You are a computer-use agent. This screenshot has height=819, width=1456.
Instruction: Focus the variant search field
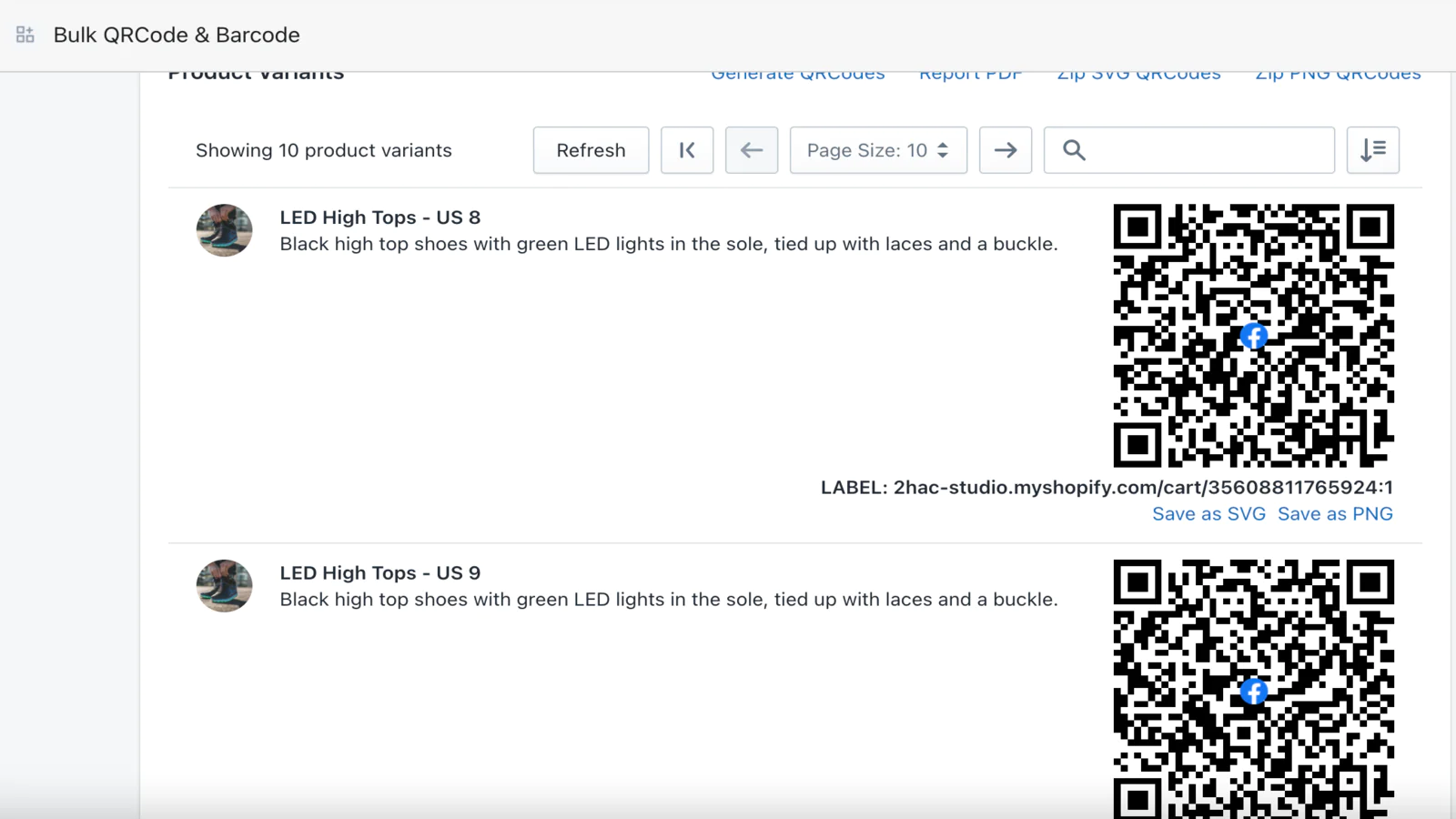pos(1189,150)
